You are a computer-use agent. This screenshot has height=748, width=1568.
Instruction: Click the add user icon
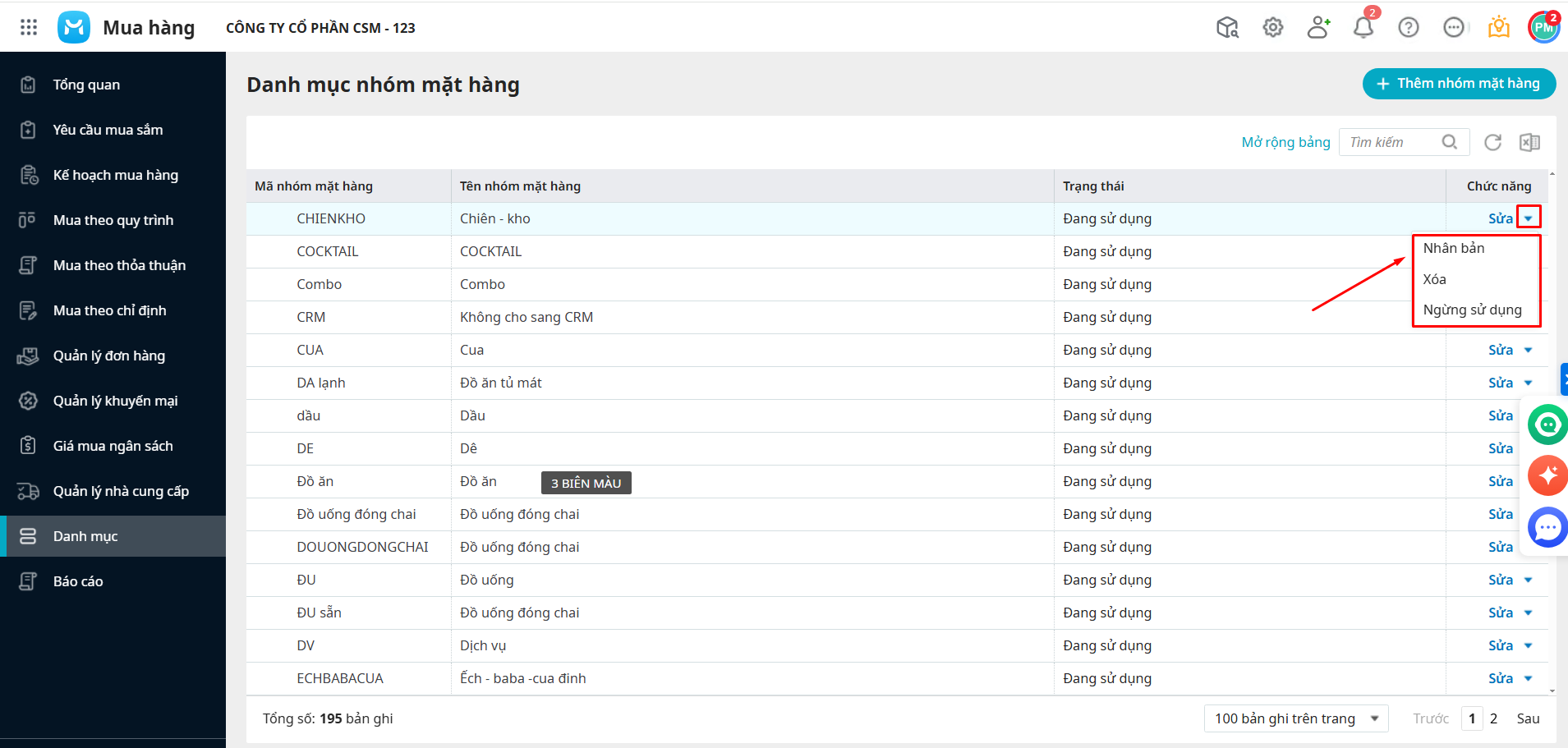pos(1318,28)
